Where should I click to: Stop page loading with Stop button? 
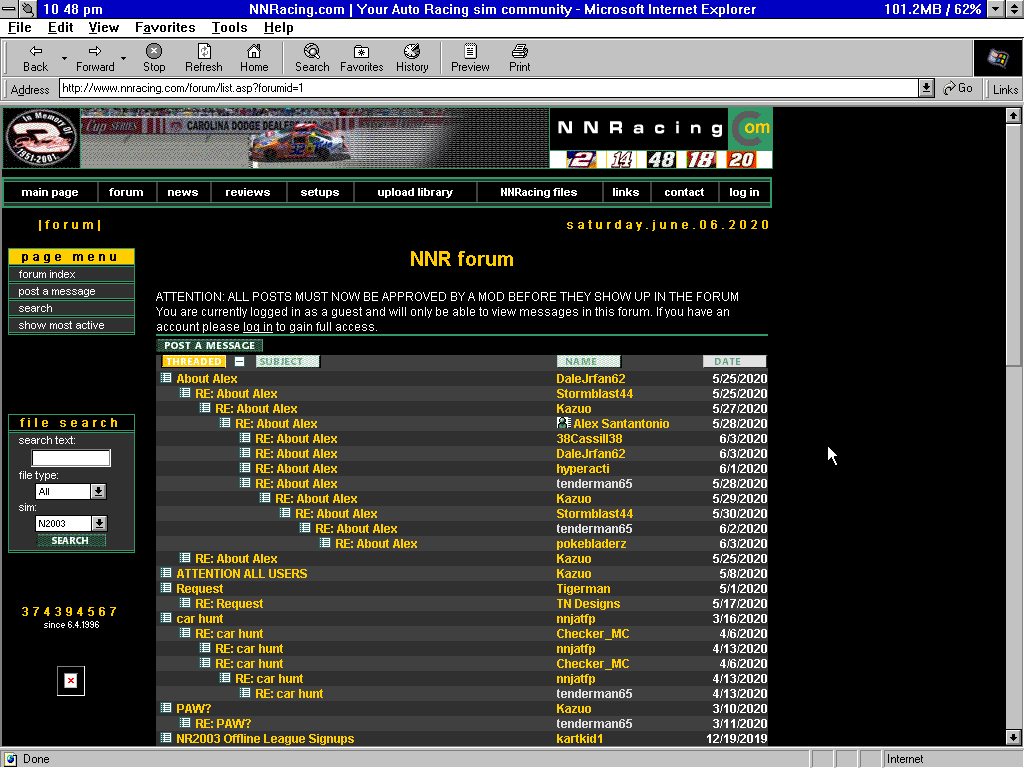pyautogui.click(x=154, y=58)
